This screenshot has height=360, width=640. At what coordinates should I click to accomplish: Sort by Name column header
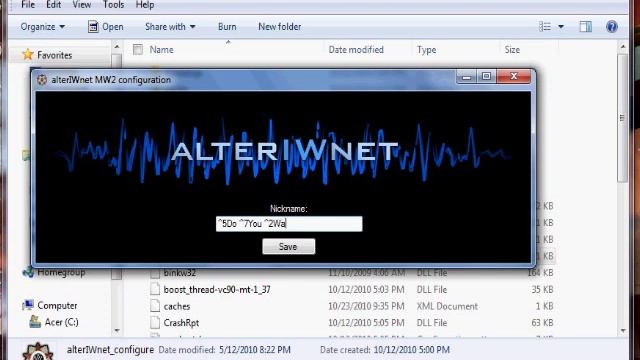tap(161, 49)
